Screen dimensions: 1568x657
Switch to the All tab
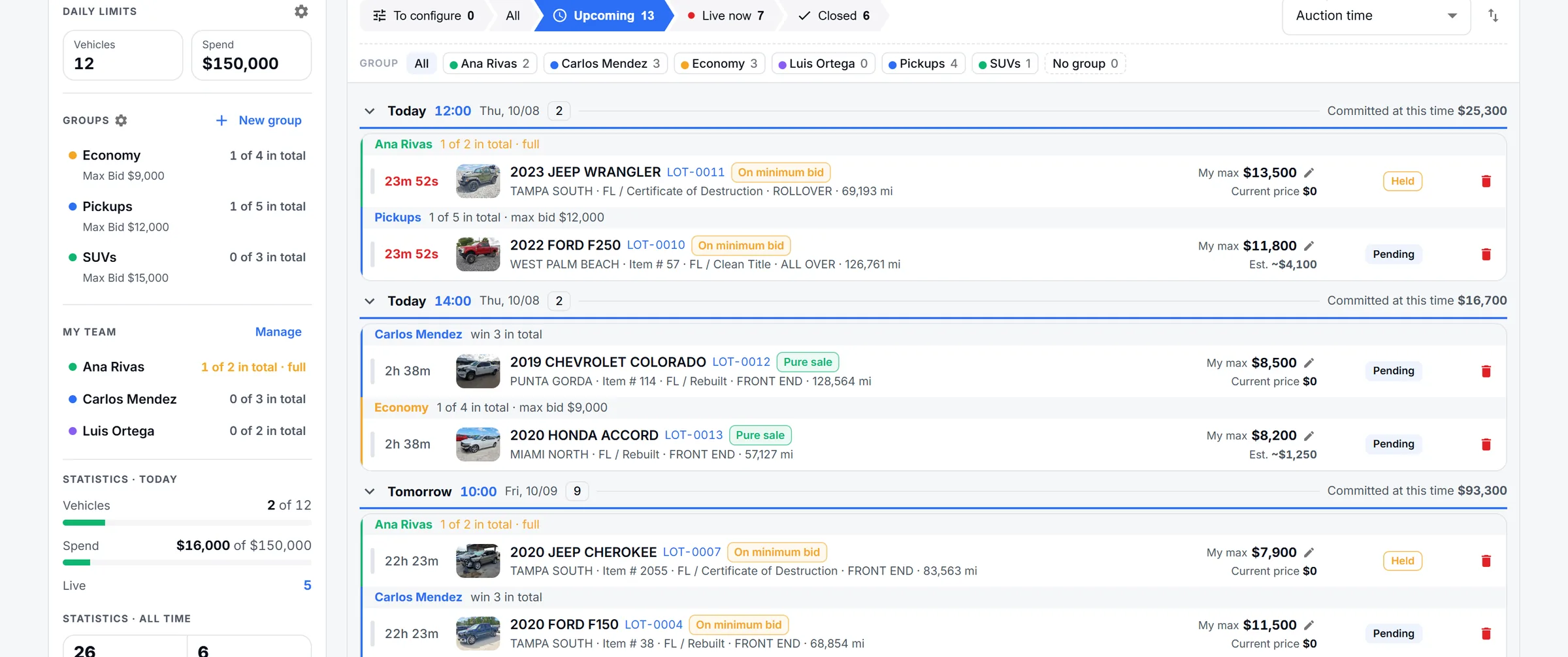click(513, 16)
